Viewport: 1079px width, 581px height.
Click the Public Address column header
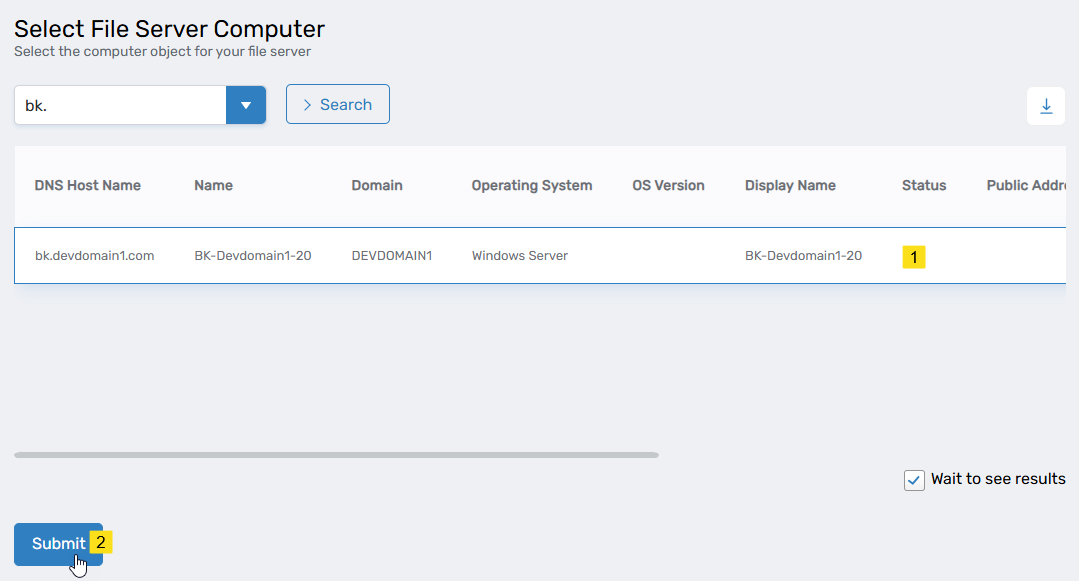coord(1025,185)
